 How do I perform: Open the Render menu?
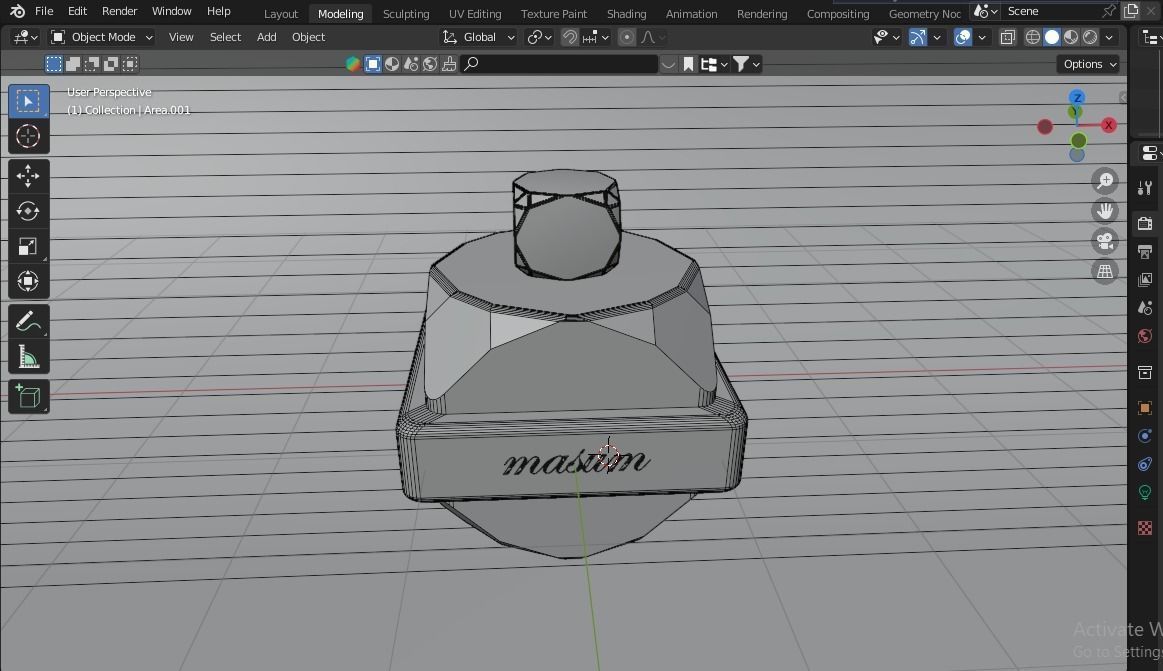119,11
